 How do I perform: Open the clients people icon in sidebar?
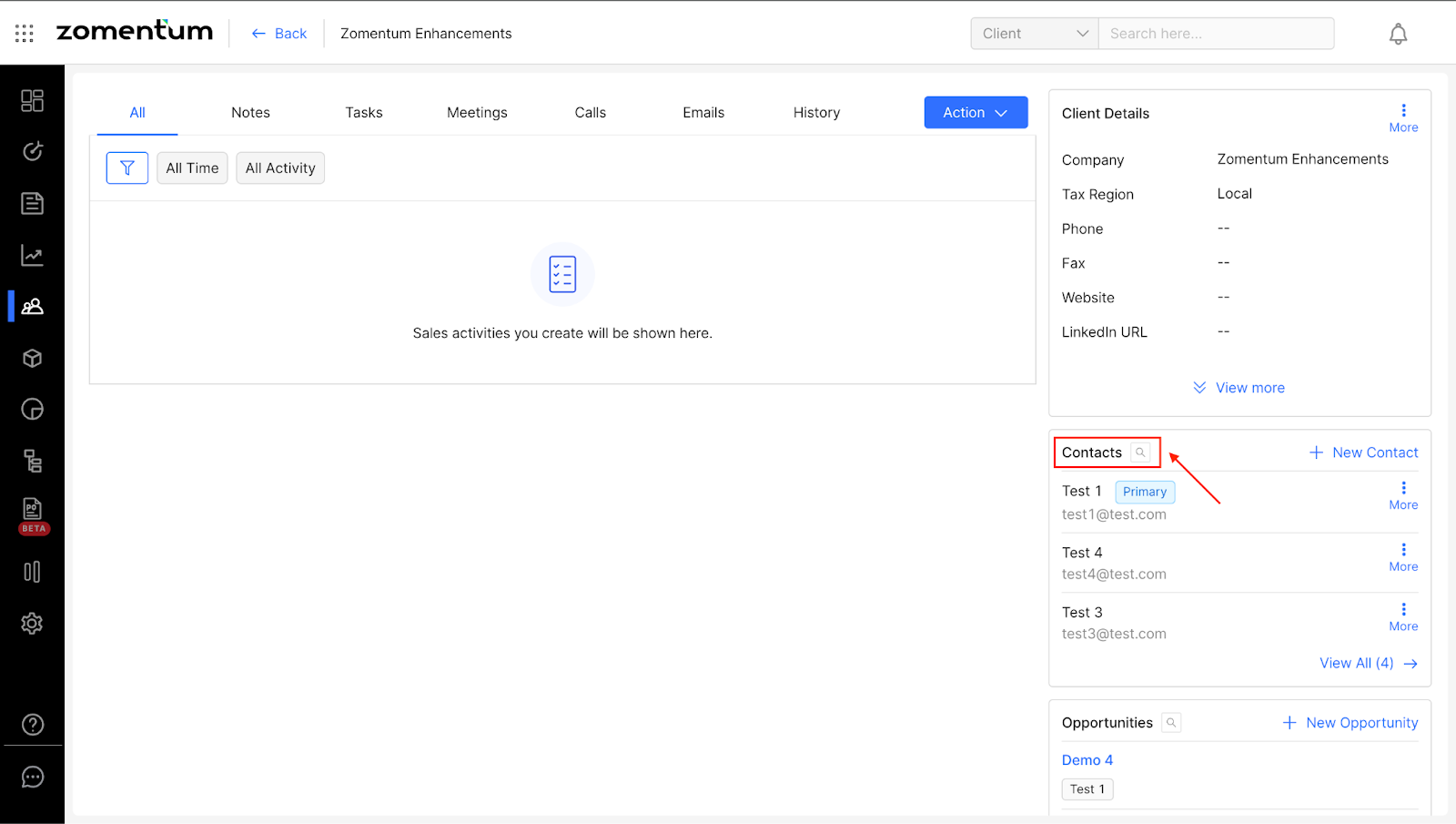pyautogui.click(x=32, y=307)
